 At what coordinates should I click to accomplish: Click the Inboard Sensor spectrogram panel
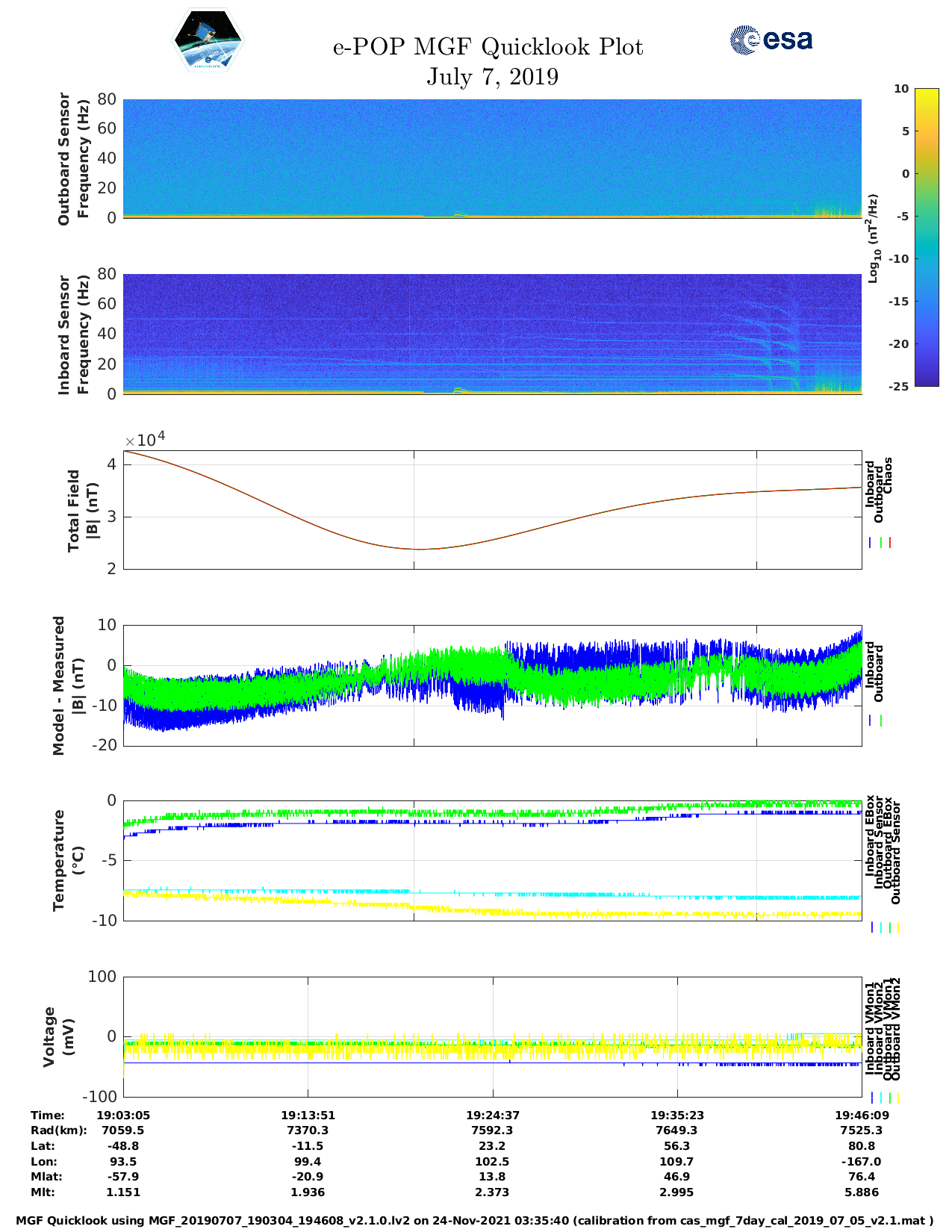[x=492, y=334]
